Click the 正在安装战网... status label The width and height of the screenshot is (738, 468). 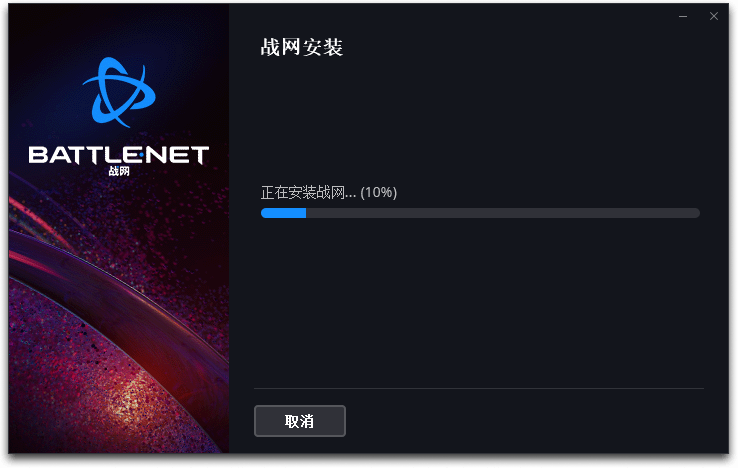(308, 193)
